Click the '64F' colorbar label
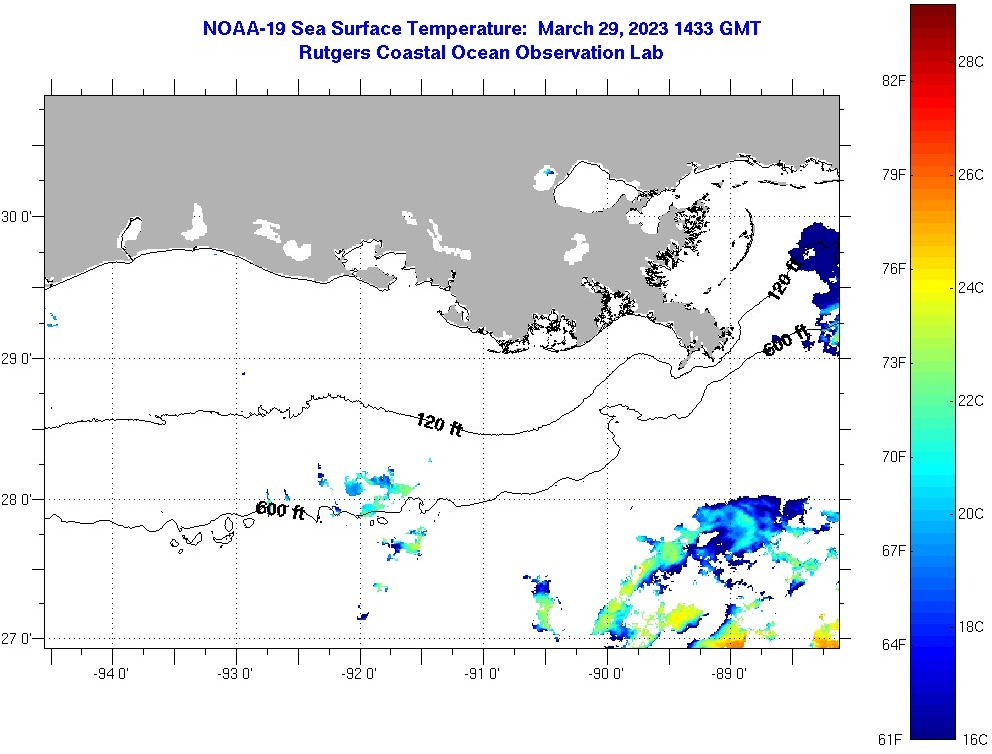This screenshot has width=992, height=754. [x=893, y=645]
